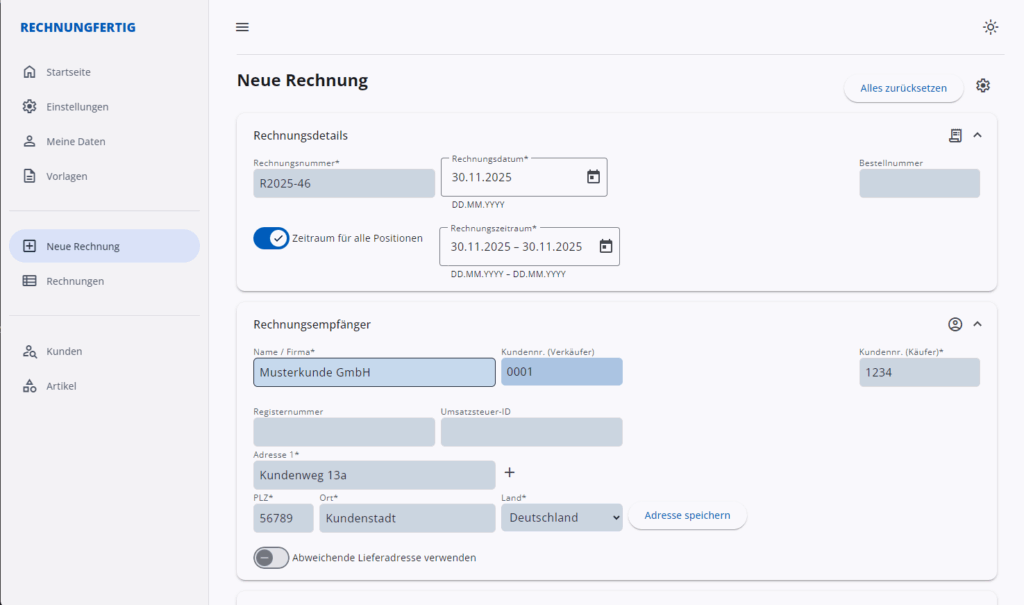Enable Abweichende Lieferadresse verwenden switch
The height and width of the screenshot is (605, 1024).
[271, 557]
